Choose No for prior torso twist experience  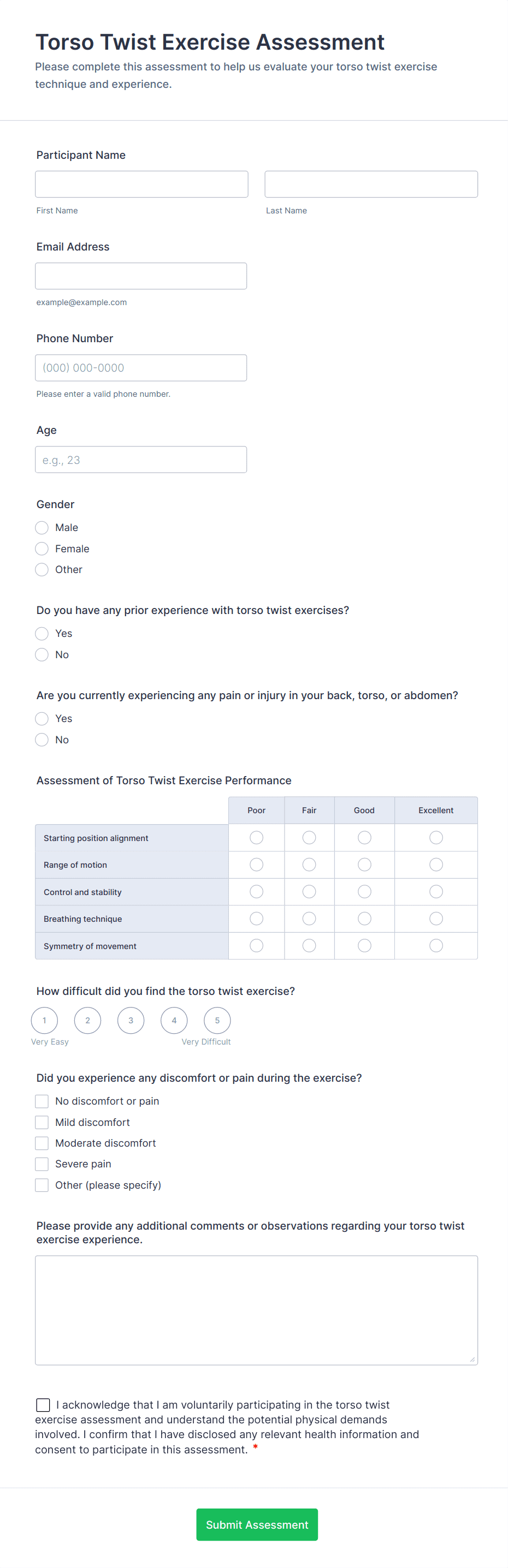(42, 654)
